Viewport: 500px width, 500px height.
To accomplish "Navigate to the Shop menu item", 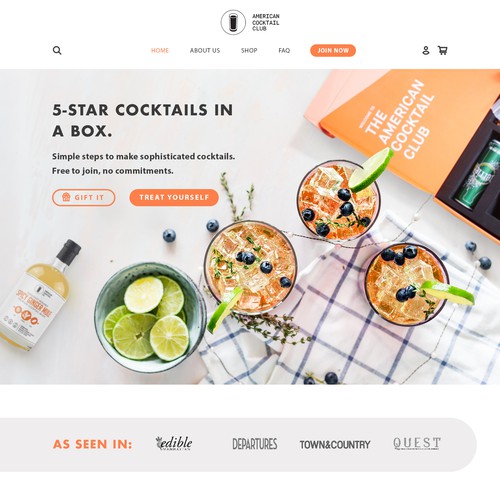I will point(249,50).
